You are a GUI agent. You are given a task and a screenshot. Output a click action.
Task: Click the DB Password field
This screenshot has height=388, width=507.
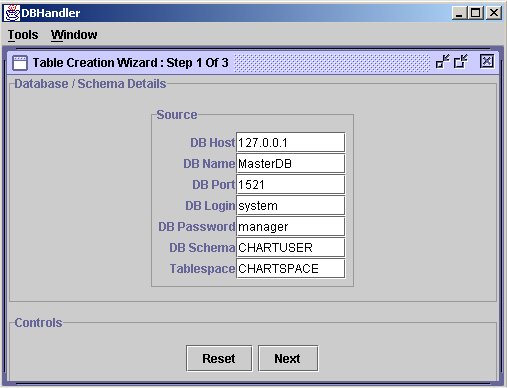tap(291, 226)
